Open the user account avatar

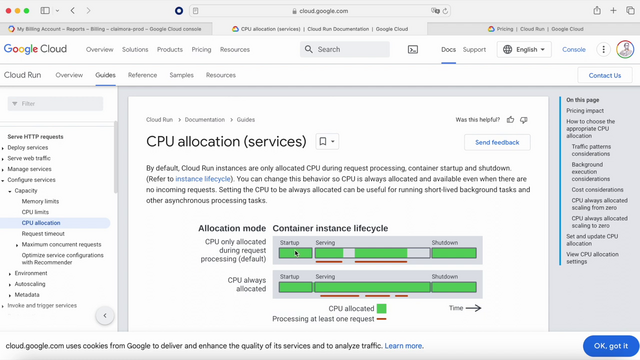(625, 49)
